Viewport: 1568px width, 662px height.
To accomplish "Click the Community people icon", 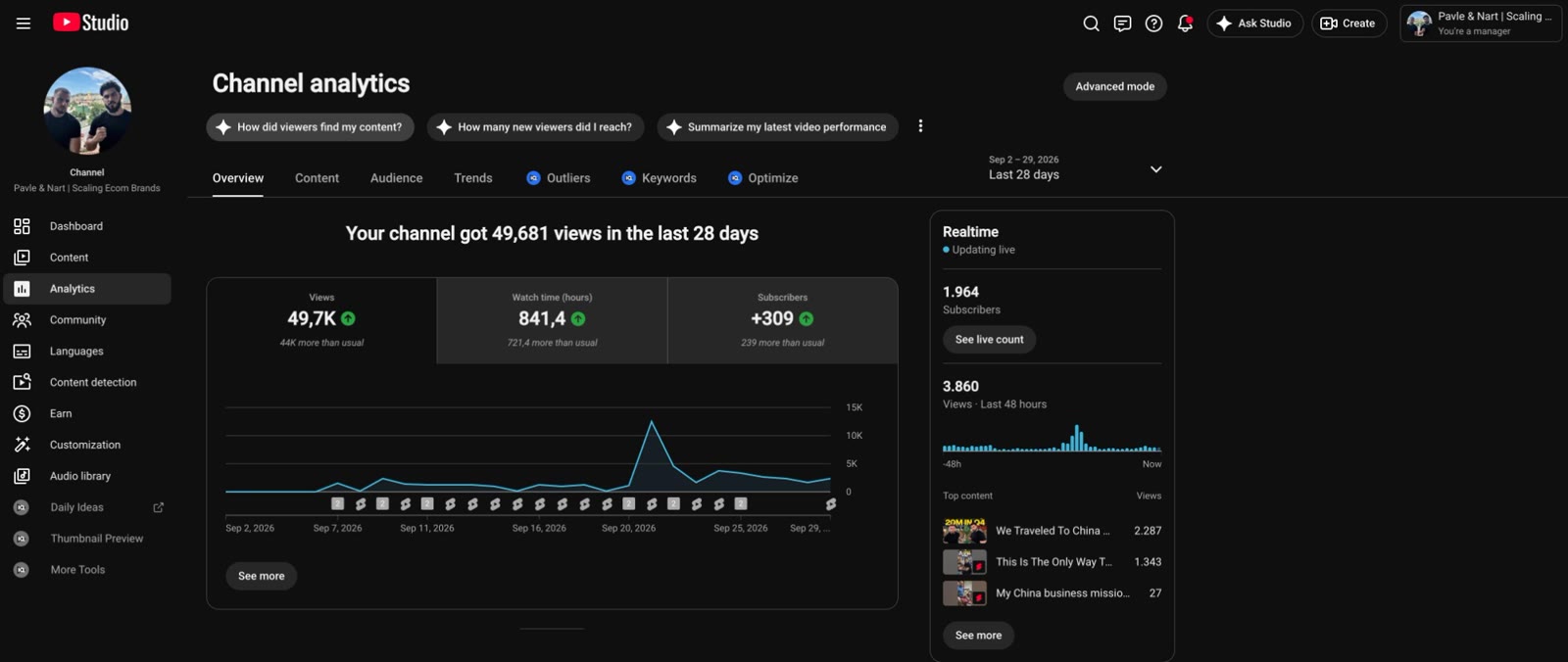I will tap(22, 320).
